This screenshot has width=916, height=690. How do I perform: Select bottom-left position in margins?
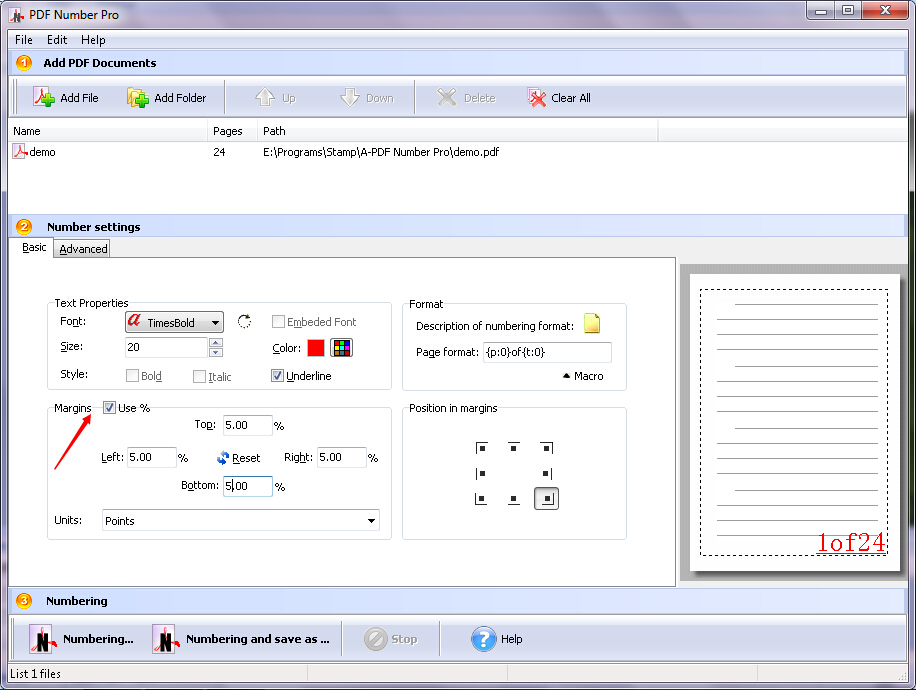click(x=481, y=498)
